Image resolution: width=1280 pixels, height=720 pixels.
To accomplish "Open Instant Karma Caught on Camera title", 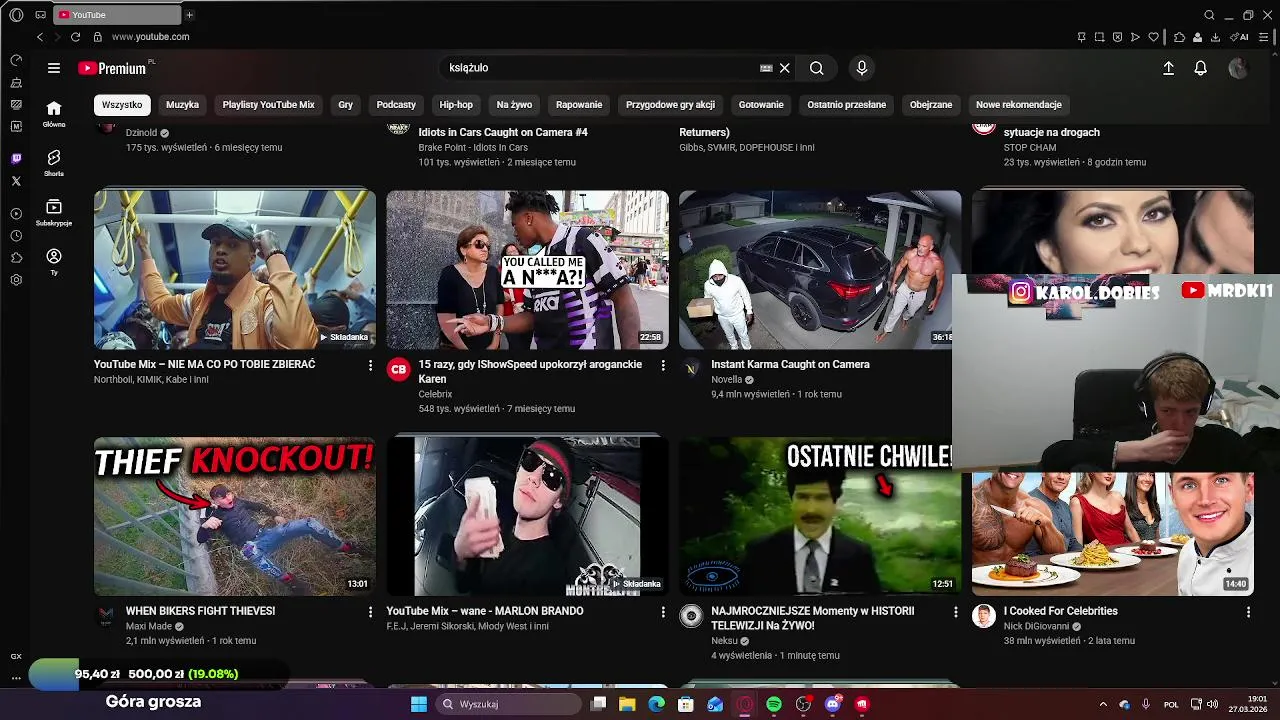I will pyautogui.click(x=790, y=364).
